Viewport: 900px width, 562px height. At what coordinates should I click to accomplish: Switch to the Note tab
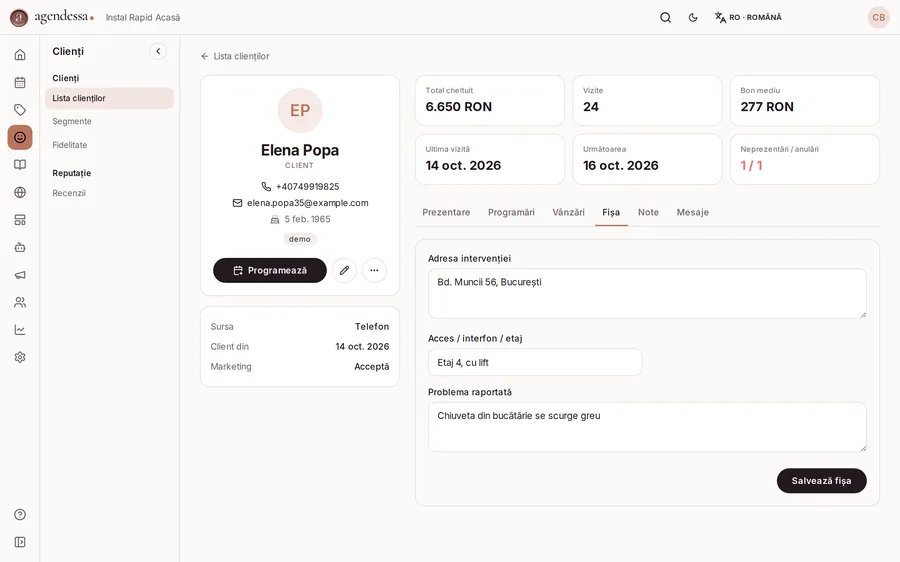pos(648,212)
